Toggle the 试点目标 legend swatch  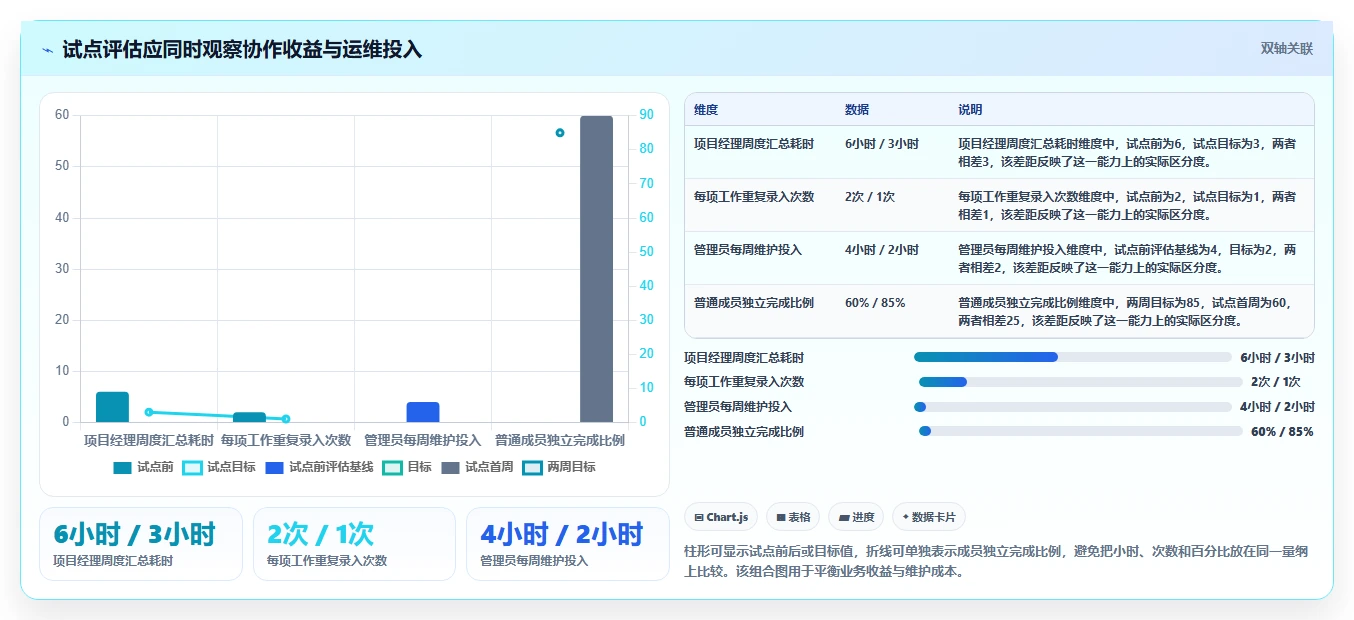pos(193,467)
